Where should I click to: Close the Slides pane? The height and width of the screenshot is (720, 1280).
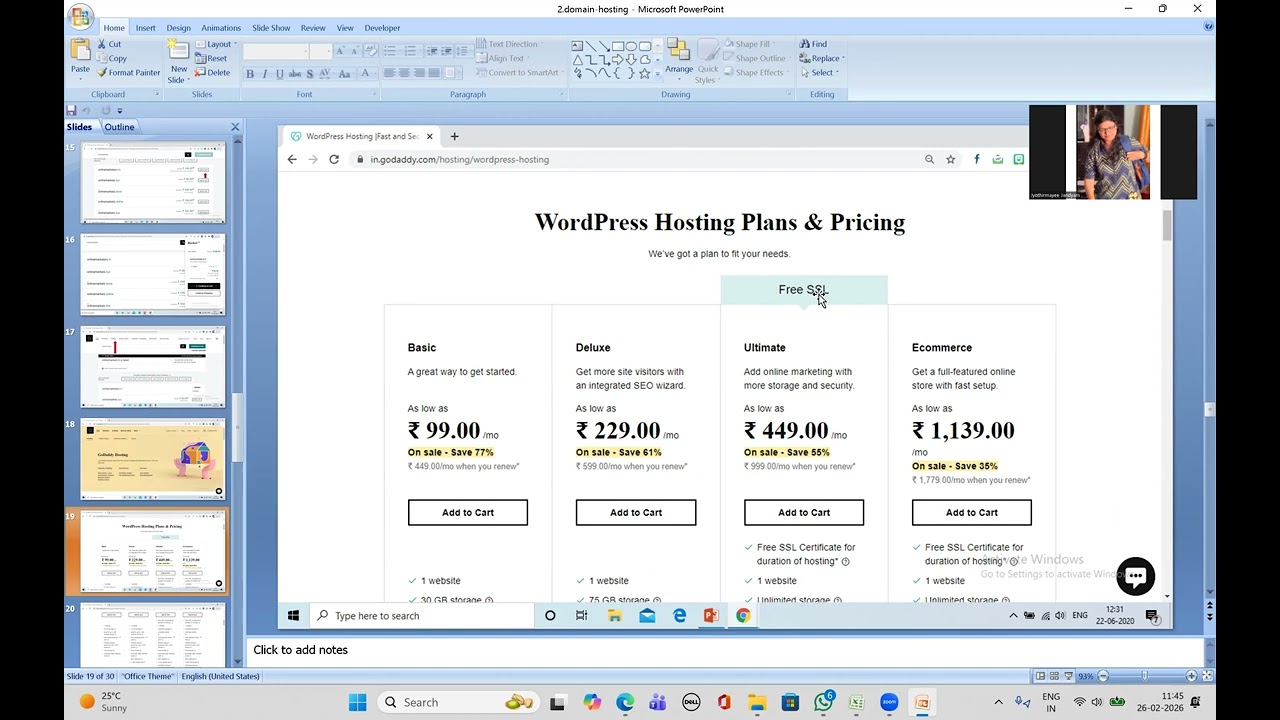(235, 127)
